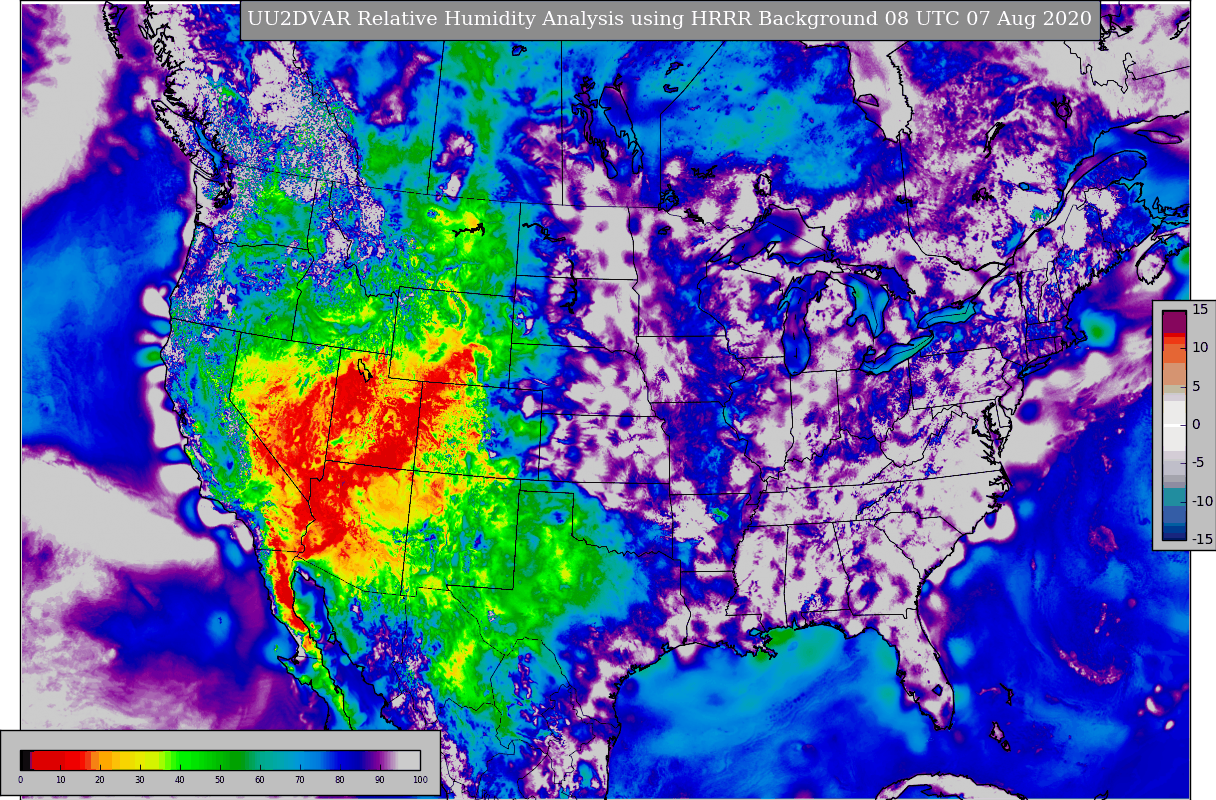Select the "0" label on right colorbar

(x=1196, y=425)
